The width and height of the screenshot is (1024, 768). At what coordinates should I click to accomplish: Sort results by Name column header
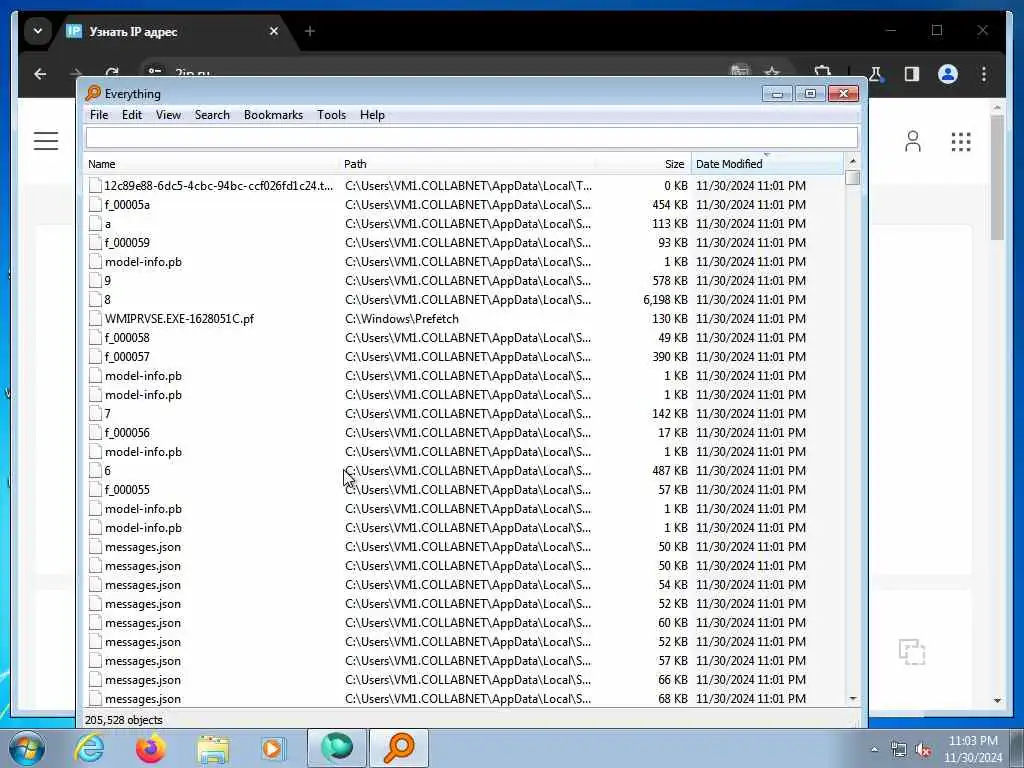[213, 164]
